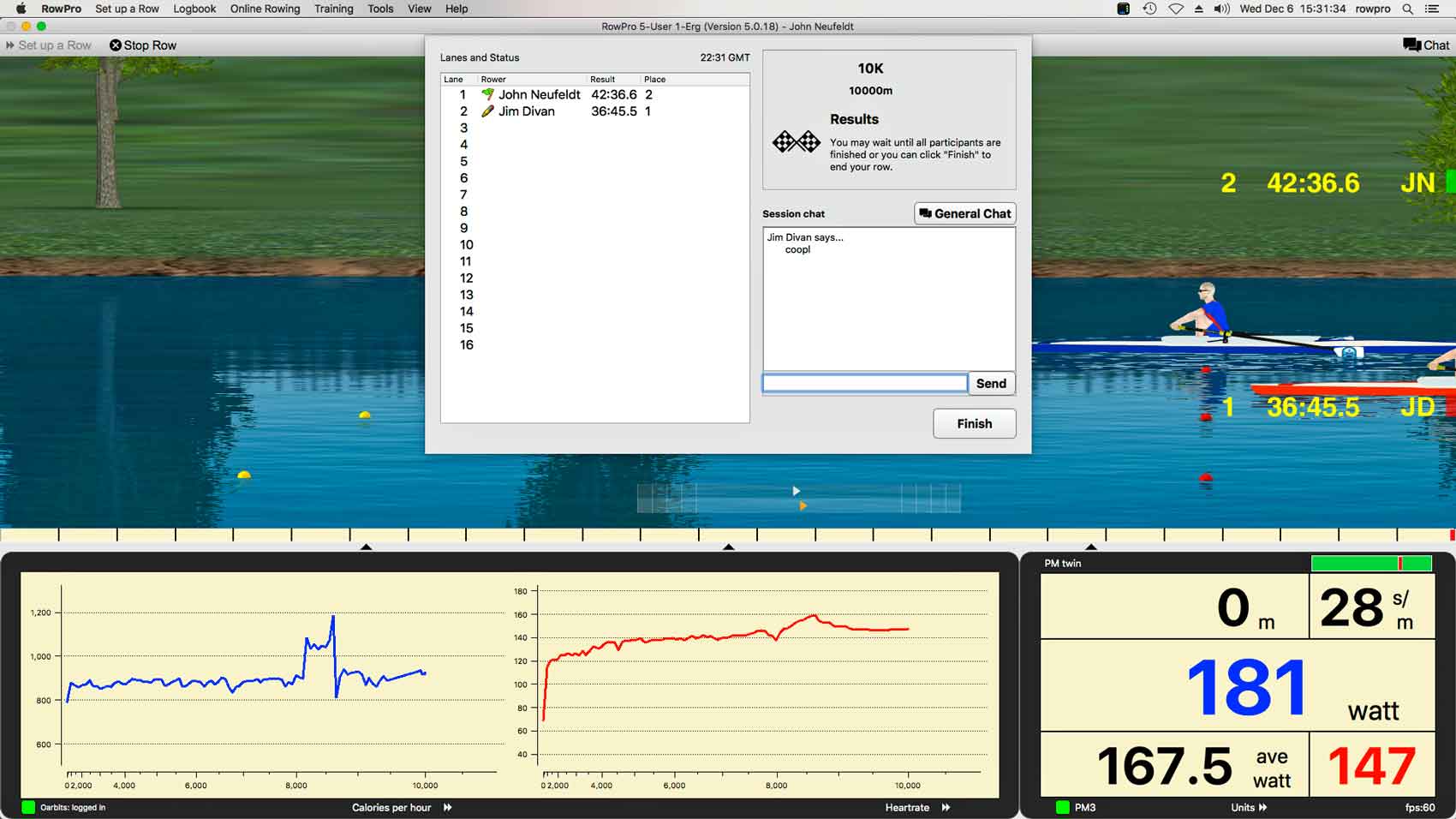Click the Finish button
The image size is (1456, 819).
click(x=974, y=423)
